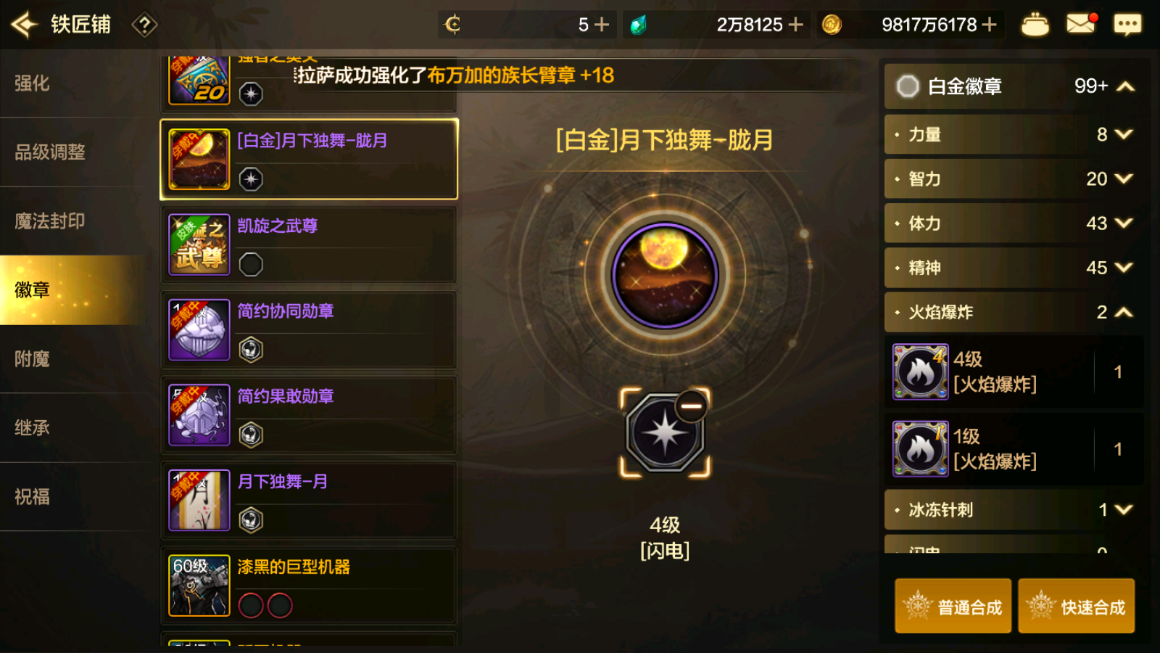Click the 快速合成 button
This screenshot has width=1160, height=653.
[x=1076, y=606]
